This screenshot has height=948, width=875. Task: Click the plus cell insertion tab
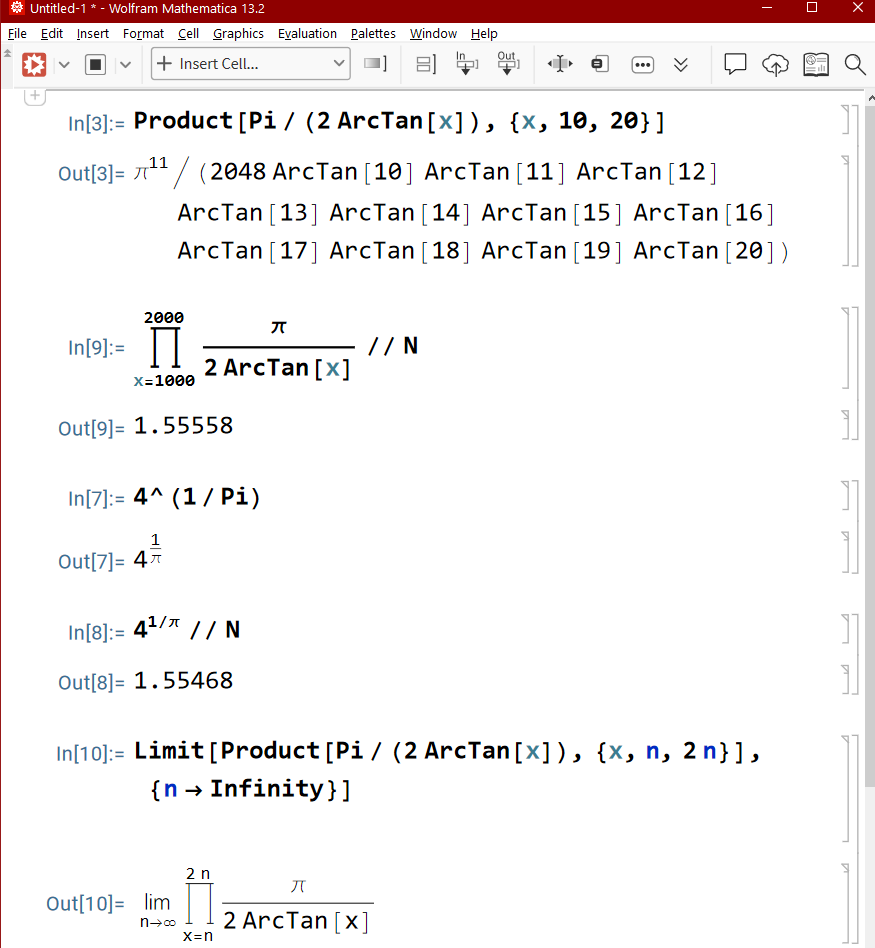(35, 96)
